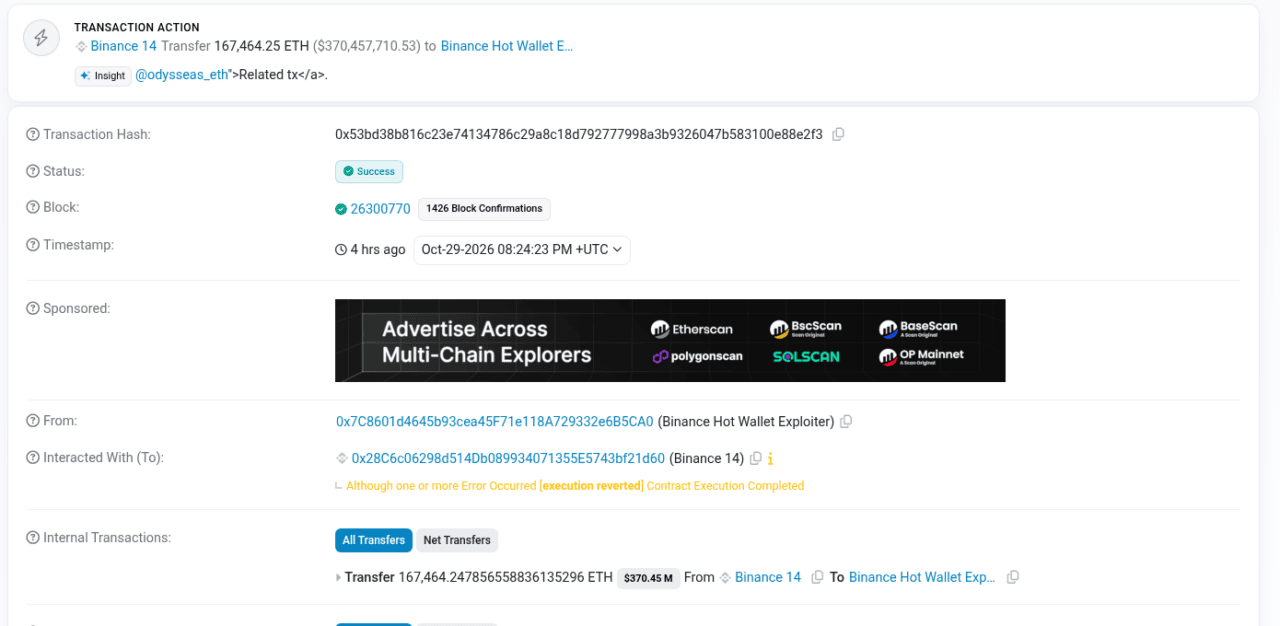Copy the From address
The width and height of the screenshot is (1280, 626).
tap(846, 422)
